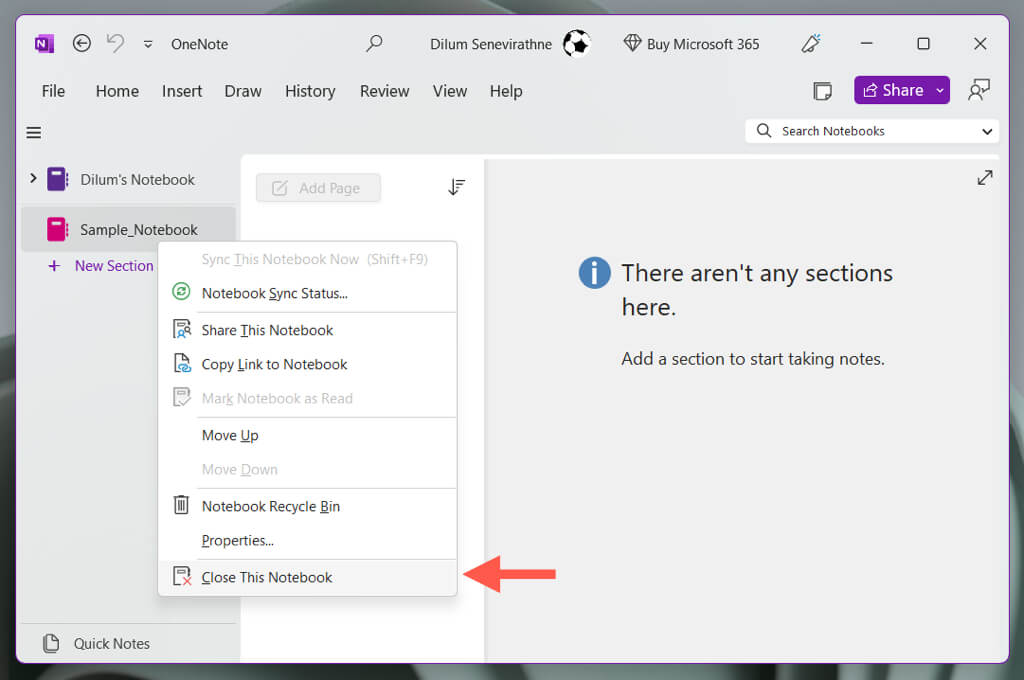Screen dimensions: 1024x680
Task: Open Quick Notes at the bottom
Action: 111,644
